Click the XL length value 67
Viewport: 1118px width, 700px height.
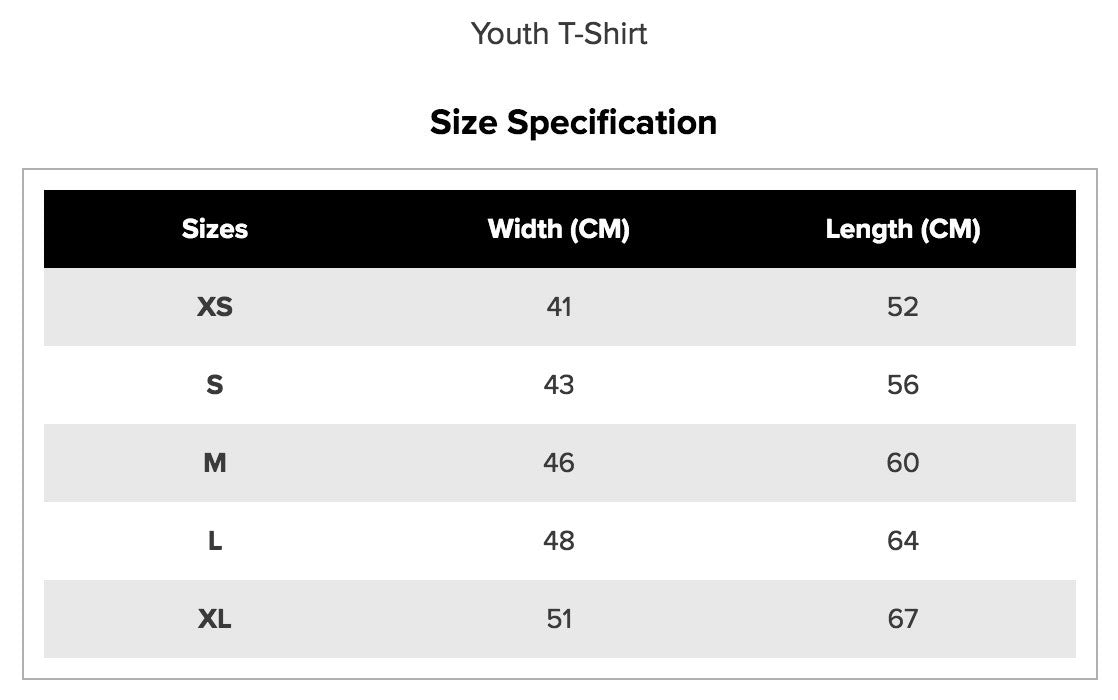click(902, 619)
